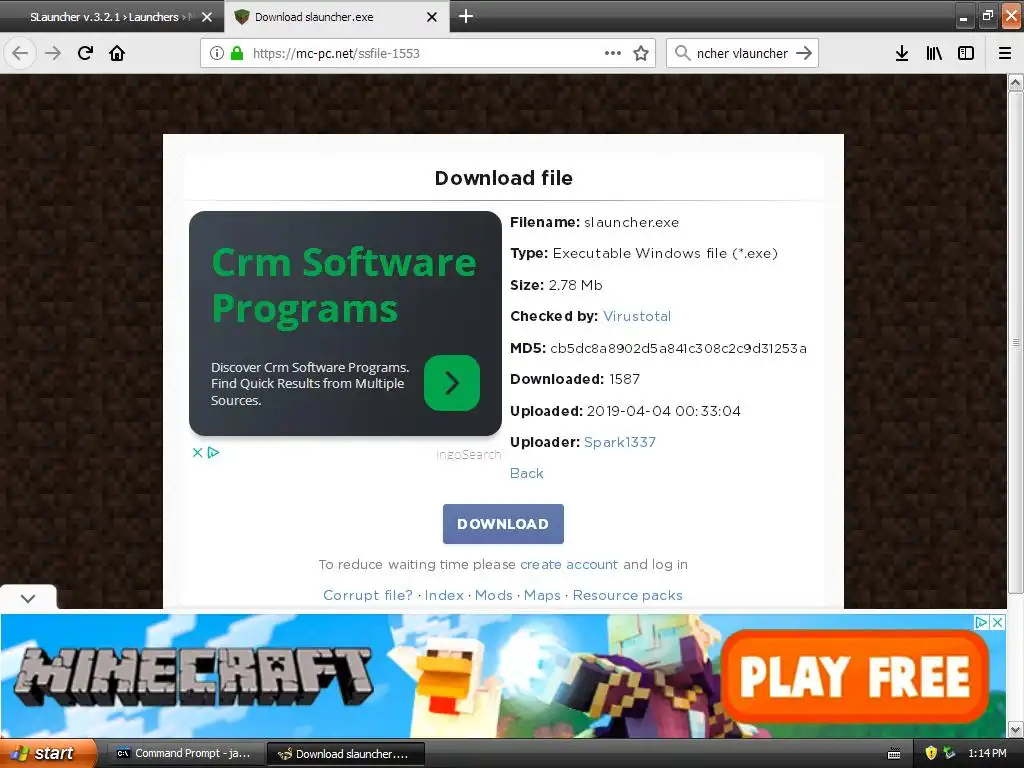Viewport: 1024px width, 768px height.
Task: Close the SLauncher v.3.2.1 tab
Action: [x=207, y=17]
